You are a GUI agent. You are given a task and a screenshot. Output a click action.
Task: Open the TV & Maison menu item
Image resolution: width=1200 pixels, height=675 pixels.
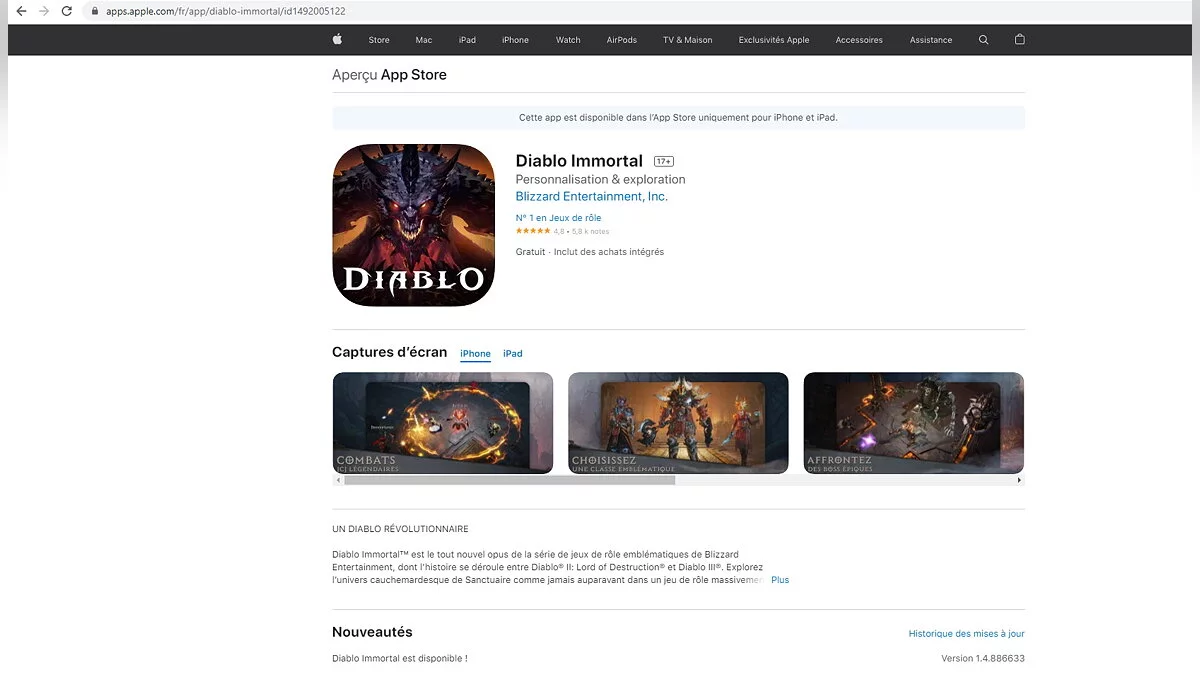point(688,40)
